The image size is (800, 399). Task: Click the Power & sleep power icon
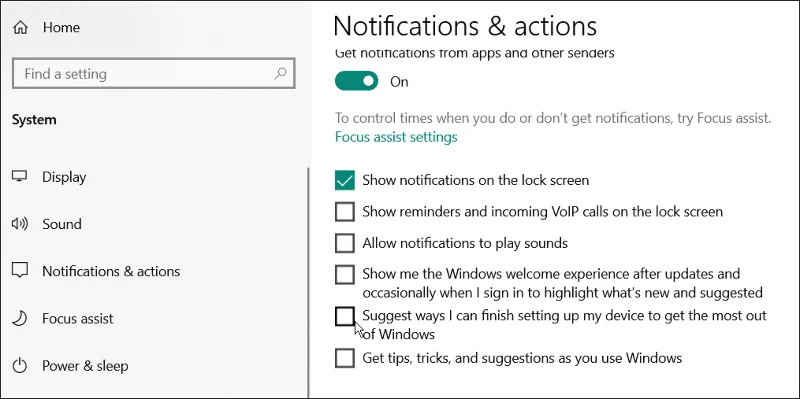pos(19,366)
